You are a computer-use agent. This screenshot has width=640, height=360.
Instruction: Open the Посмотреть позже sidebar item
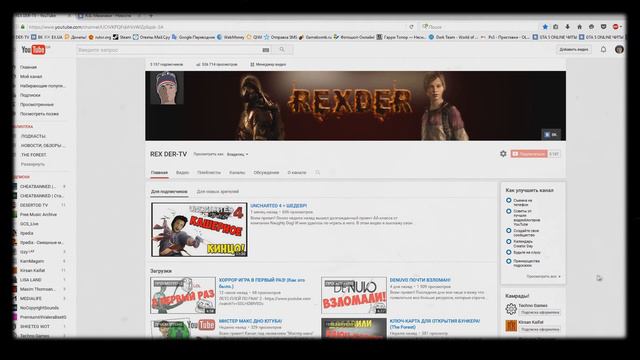click(x=39, y=114)
